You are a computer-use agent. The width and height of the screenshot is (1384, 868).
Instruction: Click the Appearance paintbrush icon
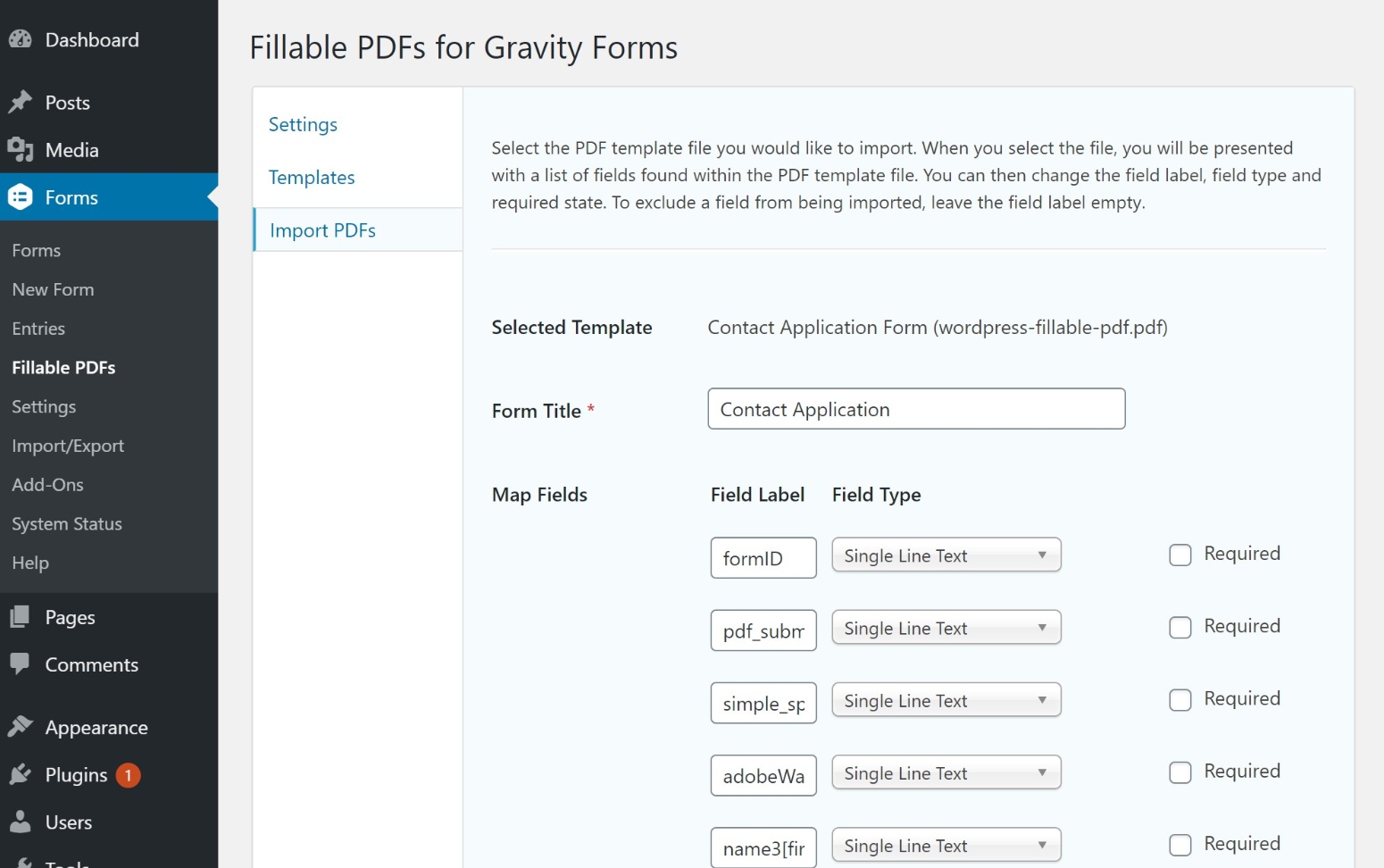tap(21, 726)
